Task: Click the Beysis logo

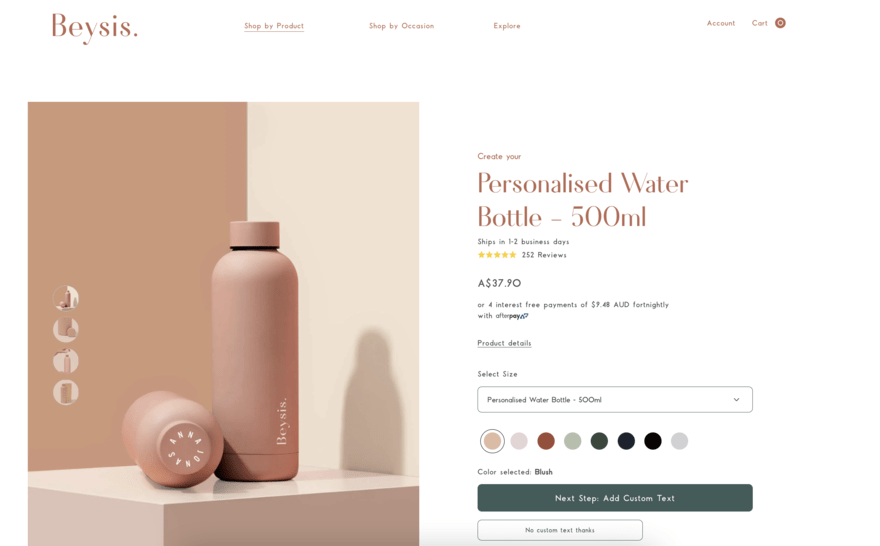Action: click(94, 27)
